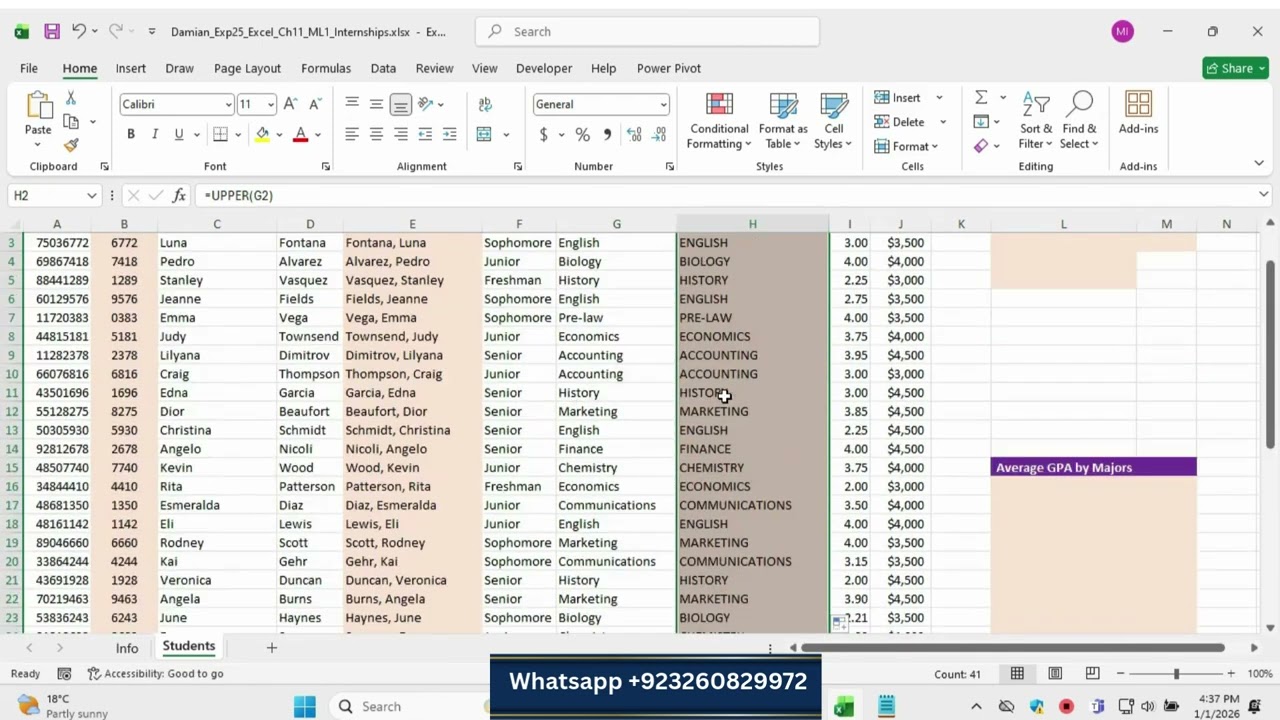Apply the Borders icon
The image size is (1280, 720).
point(221,134)
